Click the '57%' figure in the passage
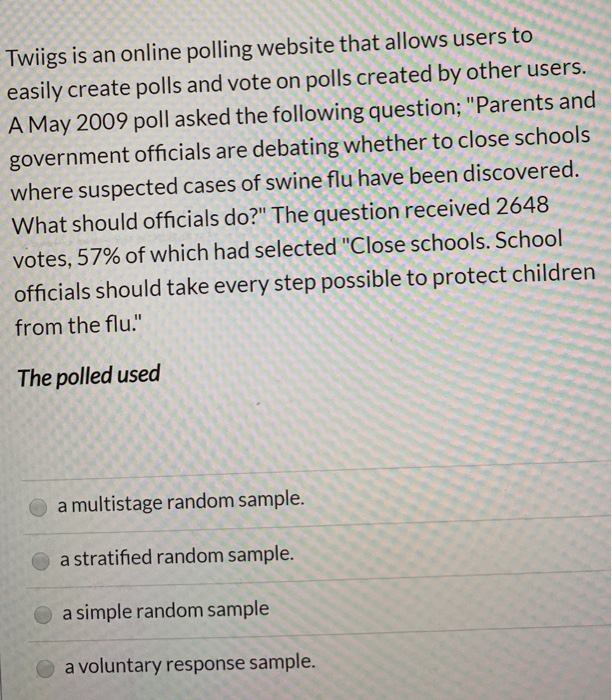The height and width of the screenshot is (700, 612). pos(98,257)
